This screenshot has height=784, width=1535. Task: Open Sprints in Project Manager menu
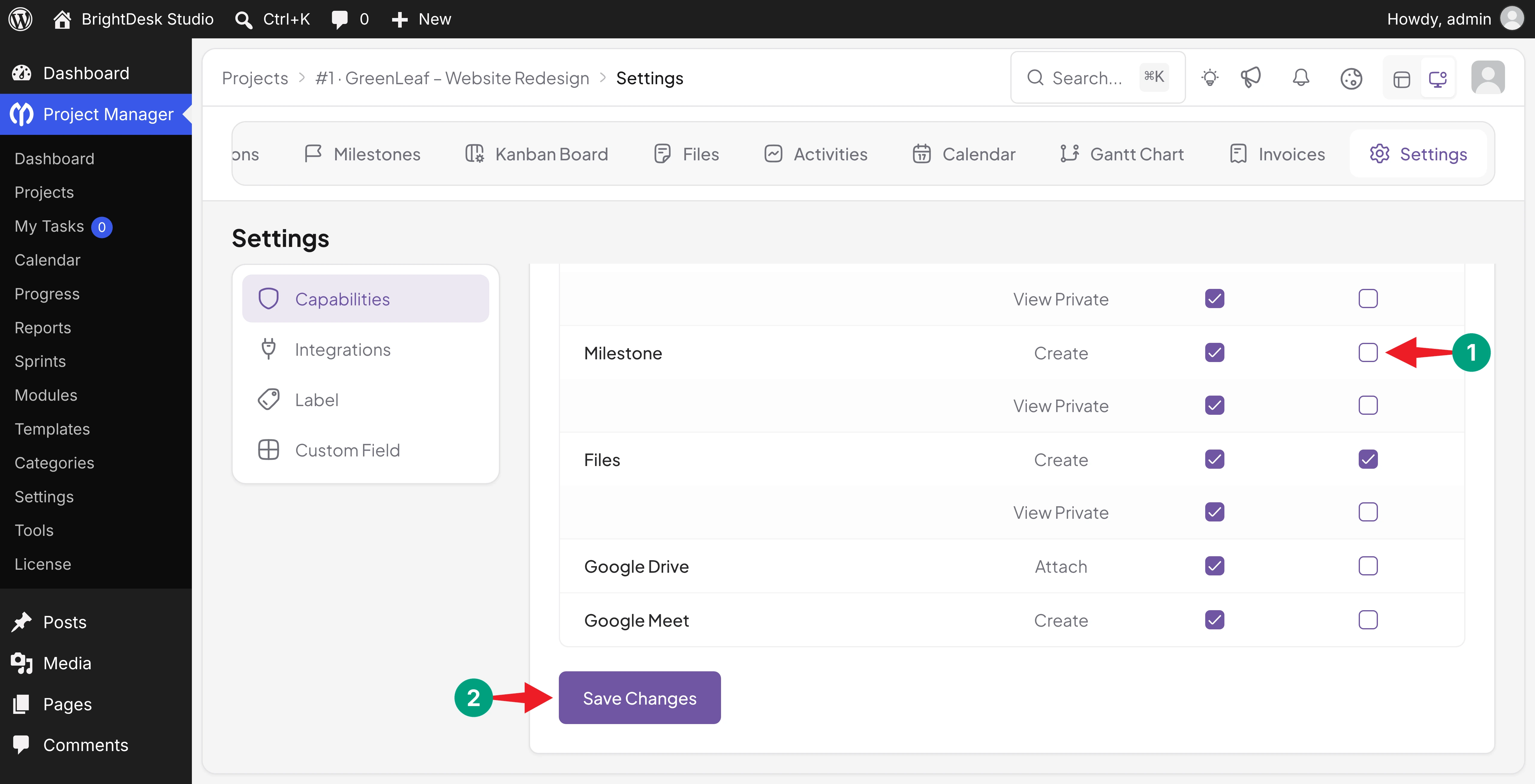coord(40,361)
